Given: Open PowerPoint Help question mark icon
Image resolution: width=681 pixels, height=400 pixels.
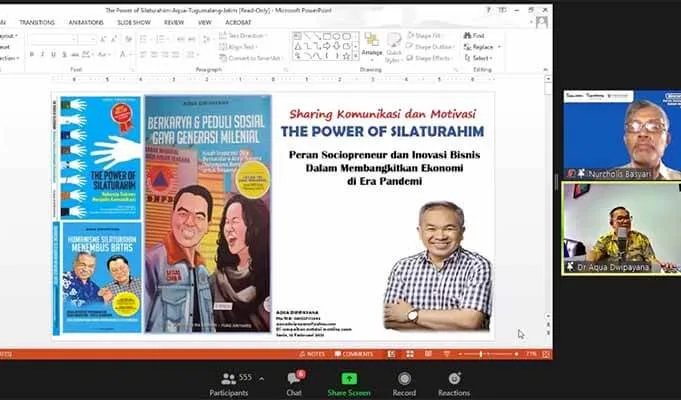Looking at the screenshot, I should pos(488,10).
